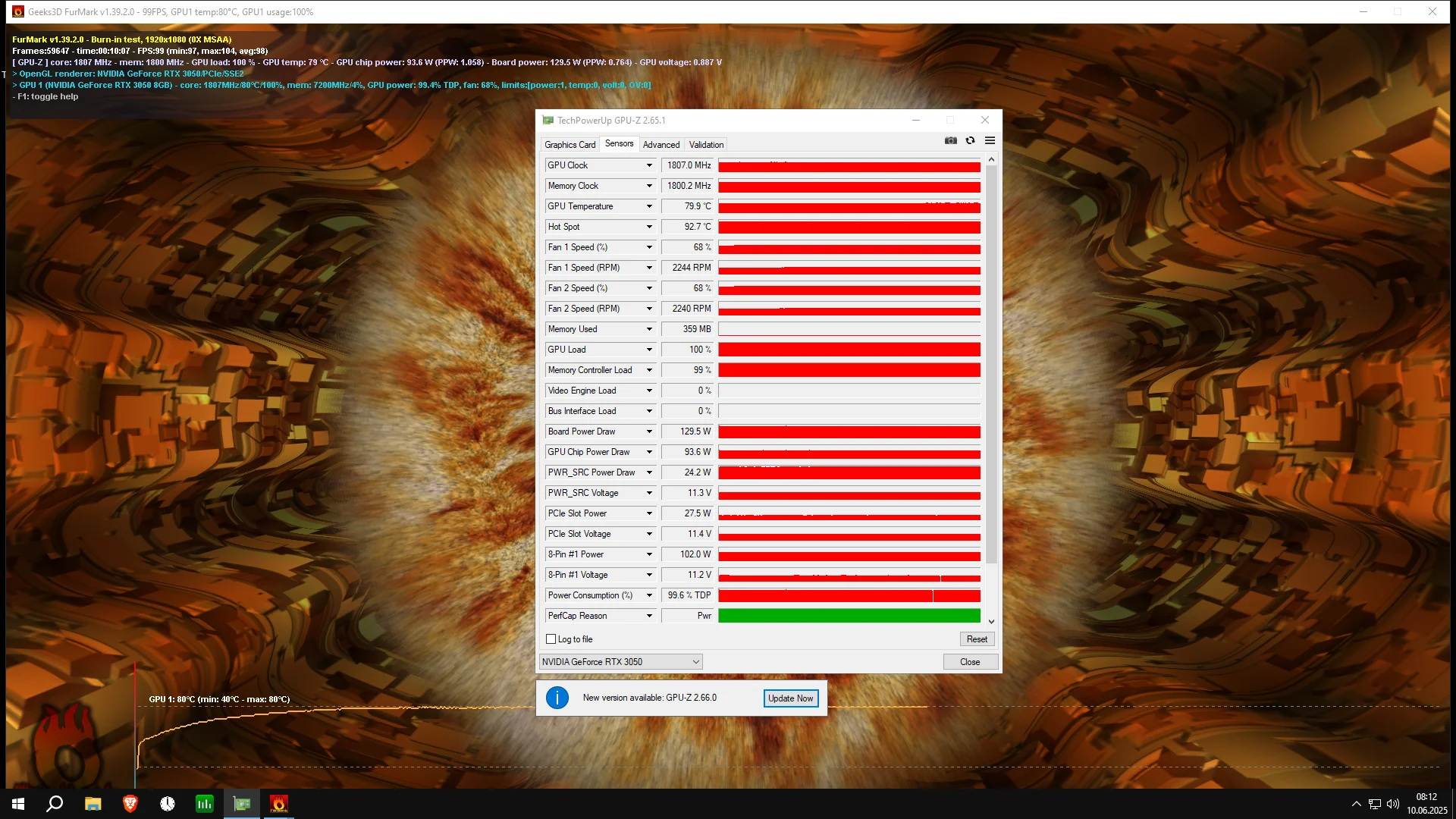This screenshot has height=819, width=1456.
Task: Open File Explorer in the taskbar
Action: tap(93, 804)
